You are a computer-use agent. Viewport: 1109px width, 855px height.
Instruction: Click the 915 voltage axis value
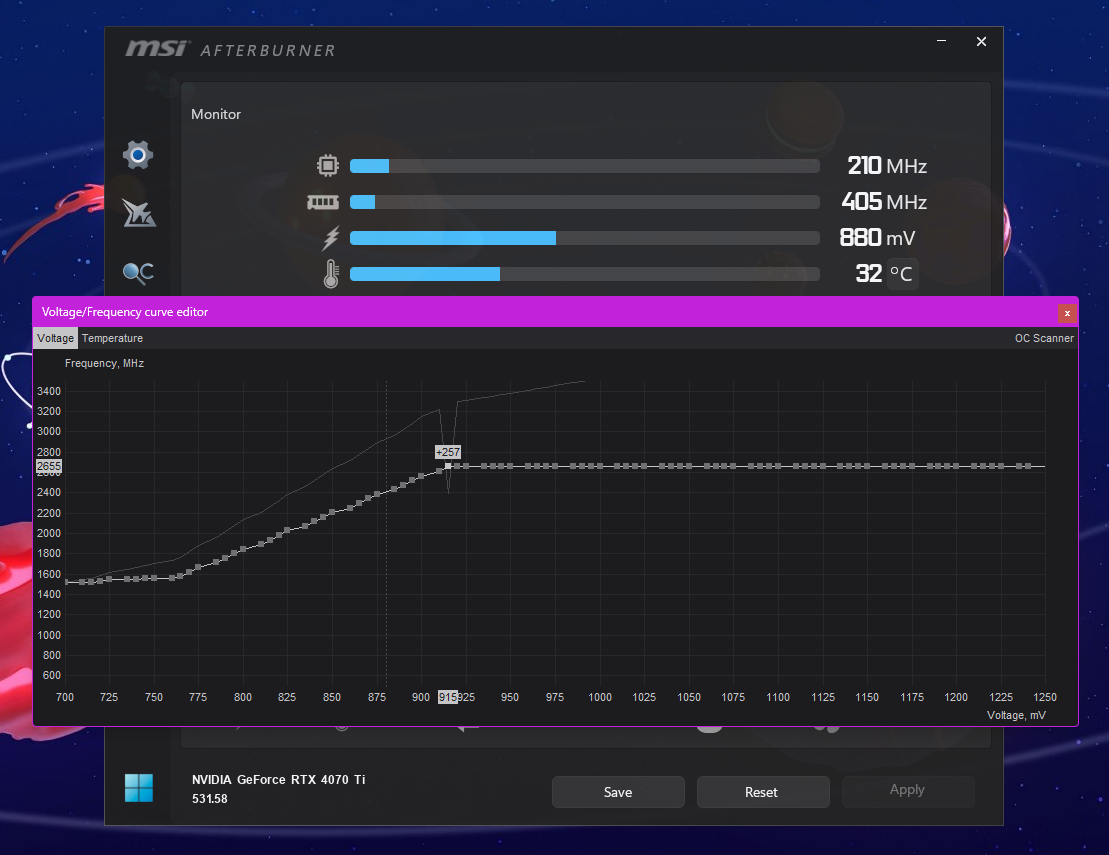pyautogui.click(x=447, y=697)
